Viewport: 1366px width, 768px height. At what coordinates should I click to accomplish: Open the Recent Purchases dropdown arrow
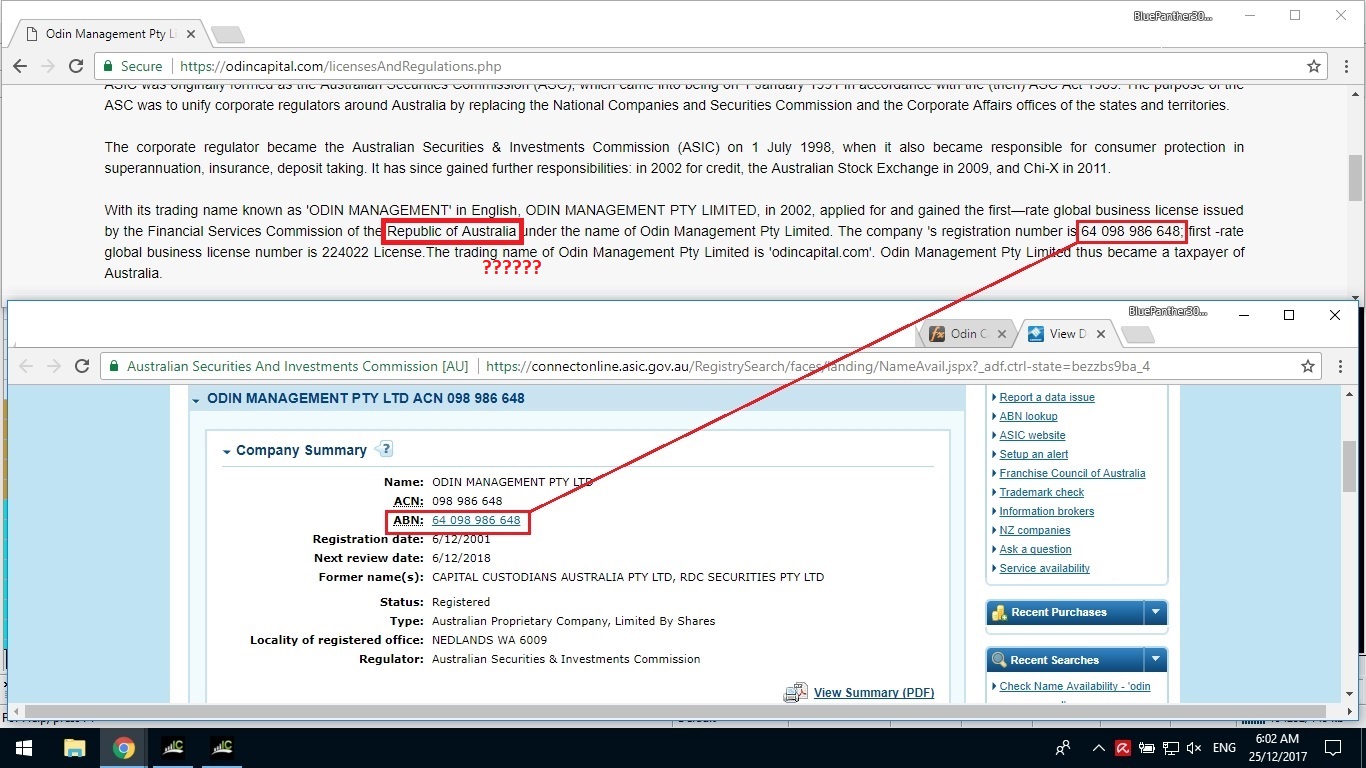(1156, 612)
